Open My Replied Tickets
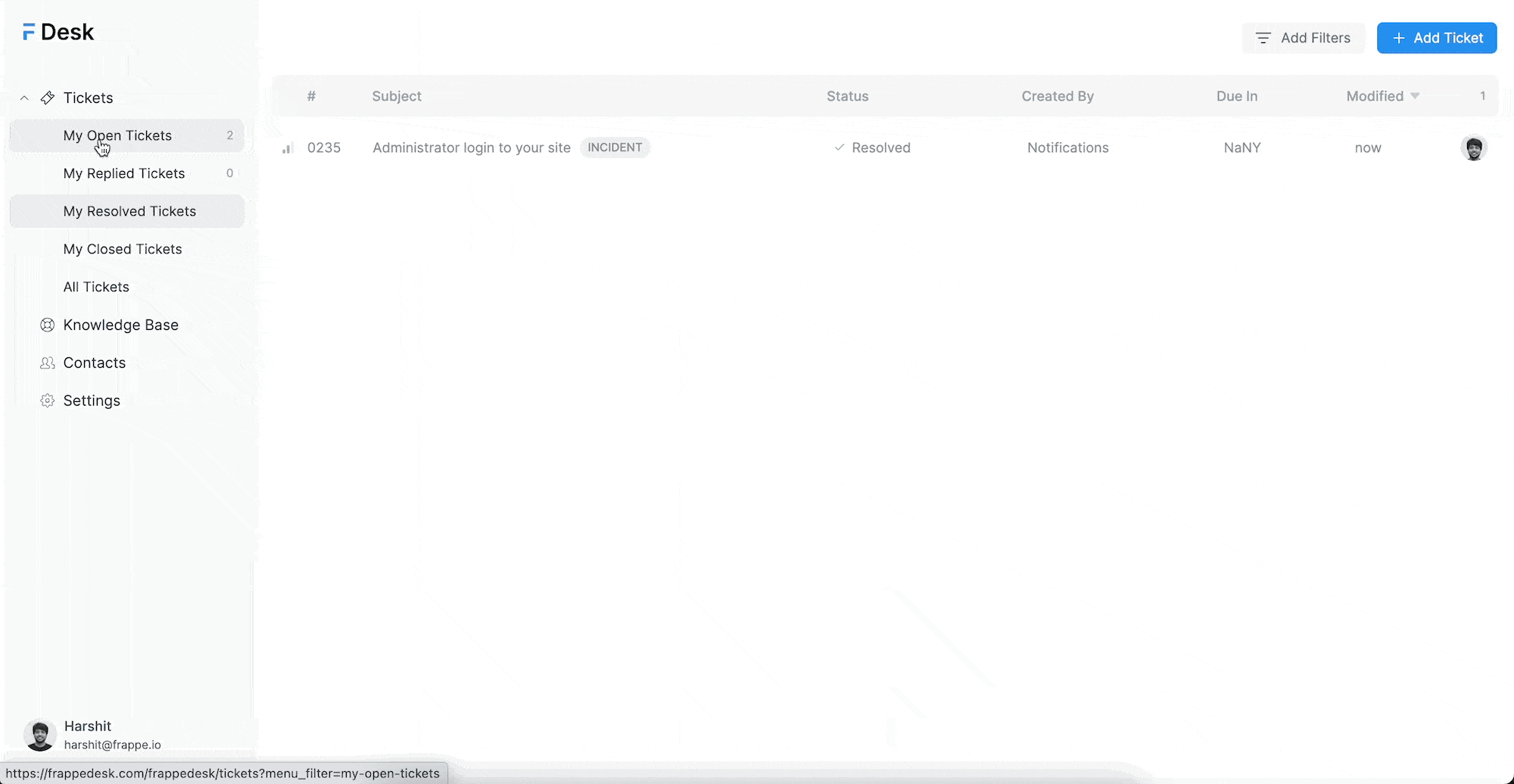 [127, 173]
